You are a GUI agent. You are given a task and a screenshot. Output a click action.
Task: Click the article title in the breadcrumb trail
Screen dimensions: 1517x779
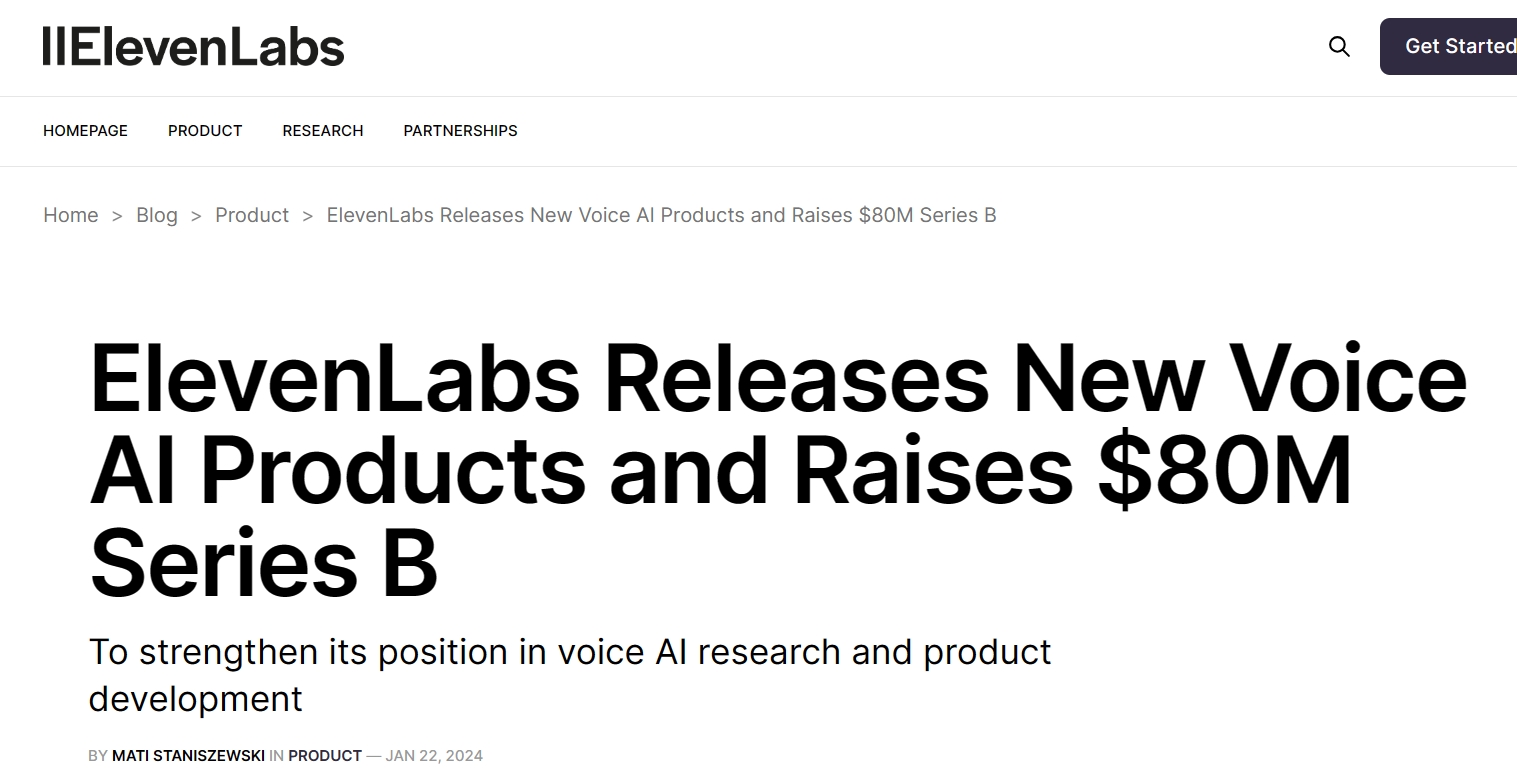coord(661,215)
